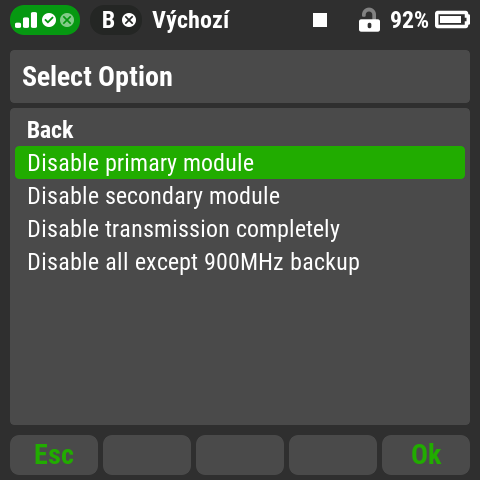Click the 92% battery percentage text
Image resolution: width=480 pixels, height=480 pixels.
pos(409,20)
